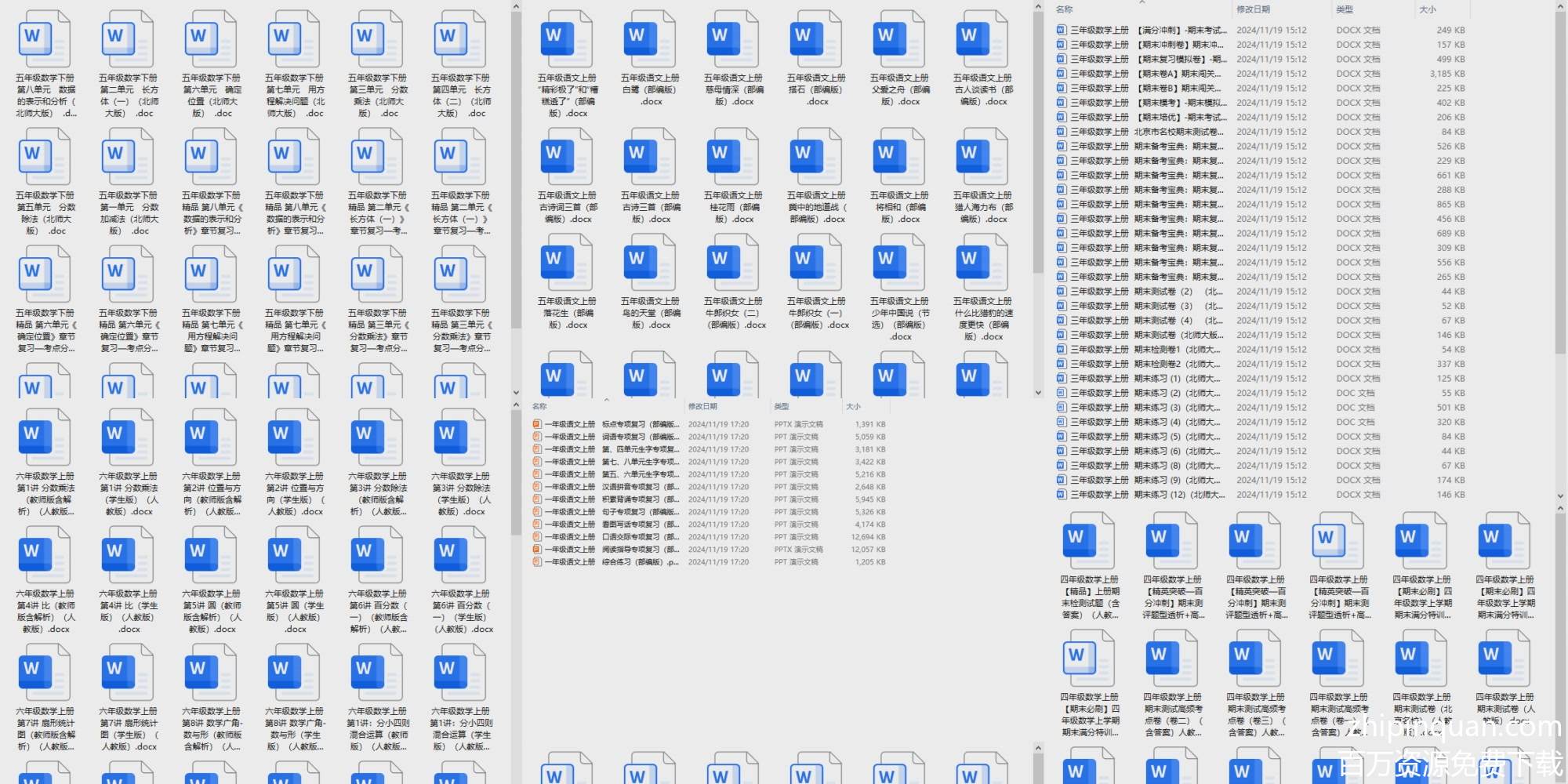This screenshot has height=784, width=1568.
Task: Click 名称 header in 三年级数学 list
Action: tap(1064, 9)
